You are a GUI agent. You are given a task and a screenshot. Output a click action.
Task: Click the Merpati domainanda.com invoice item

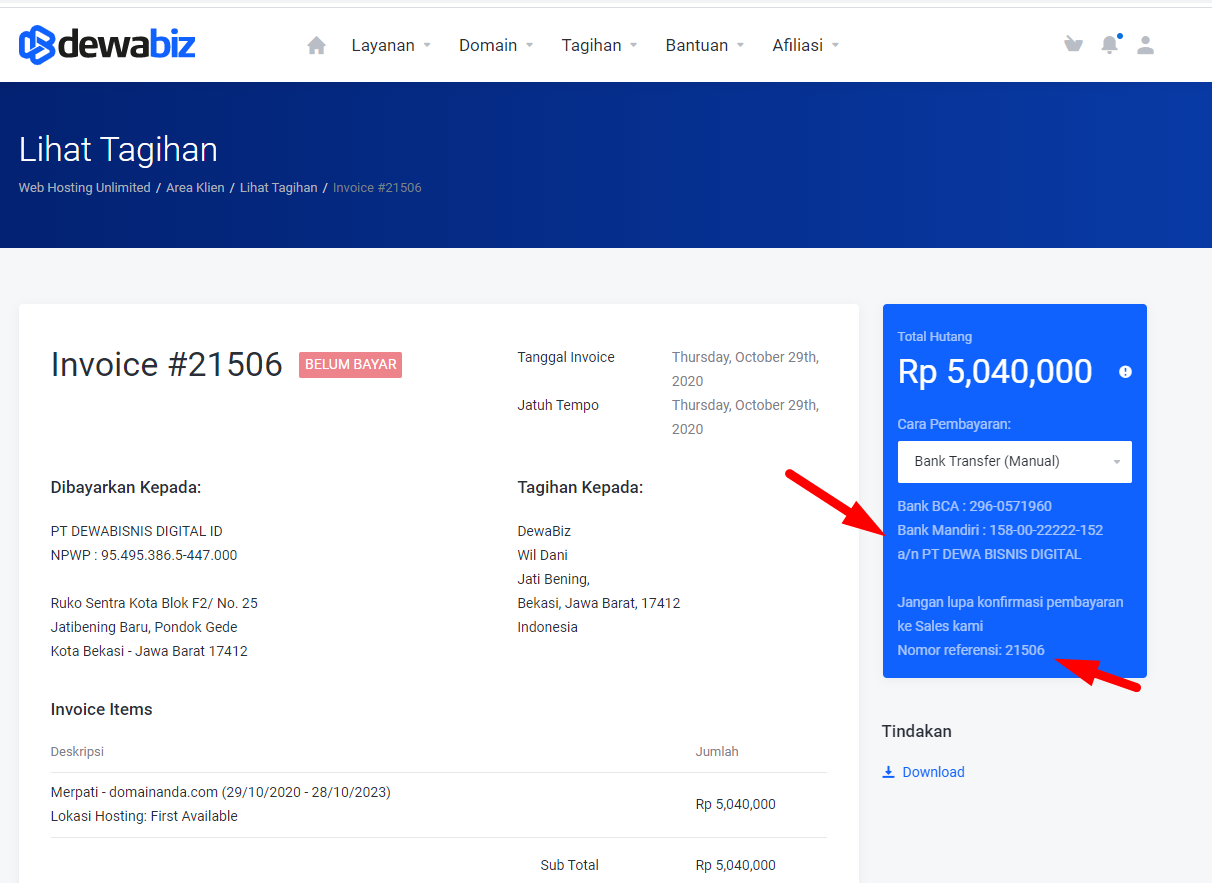220,792
